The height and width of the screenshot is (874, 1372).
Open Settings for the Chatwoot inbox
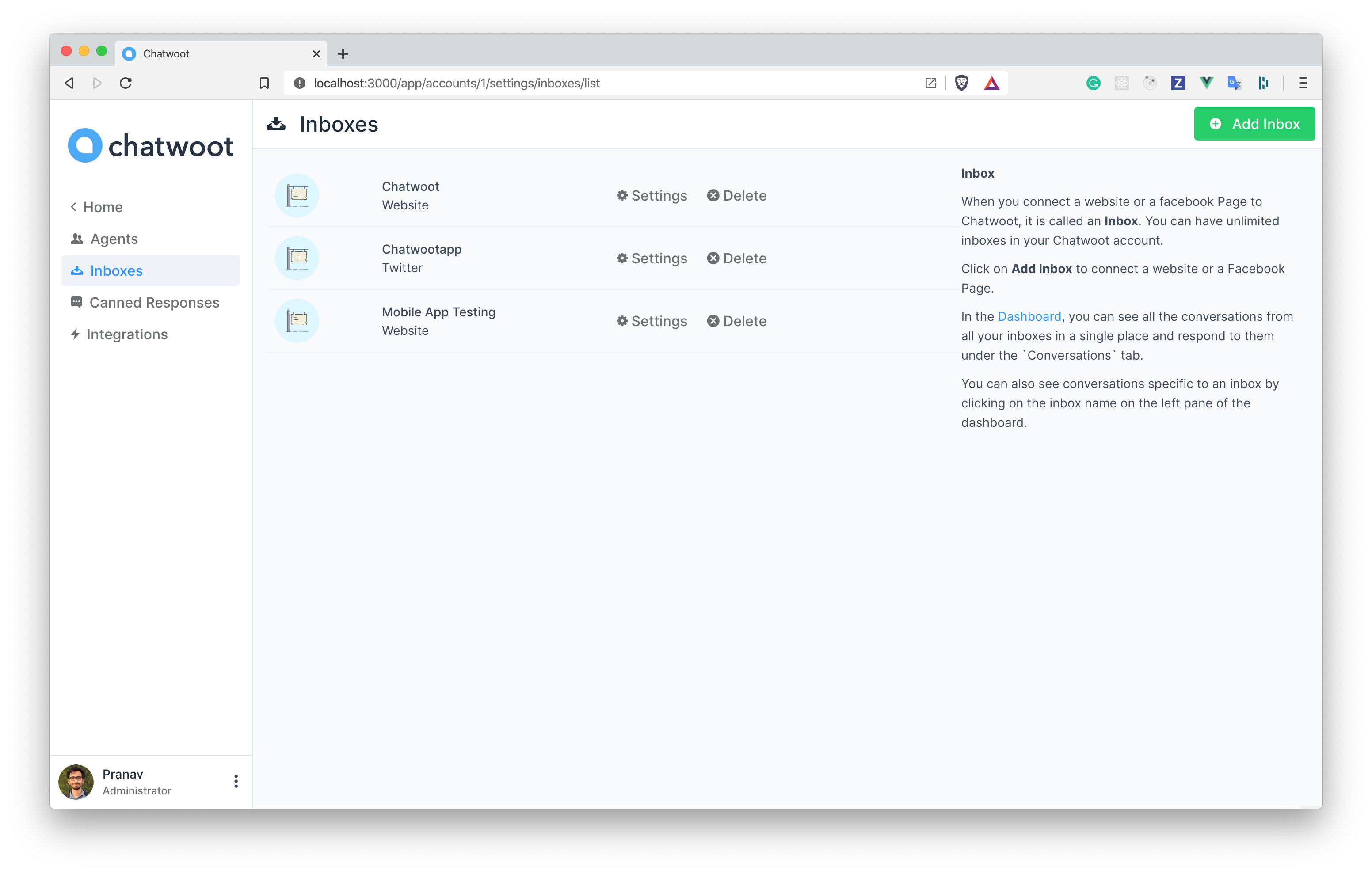point(652,195)
